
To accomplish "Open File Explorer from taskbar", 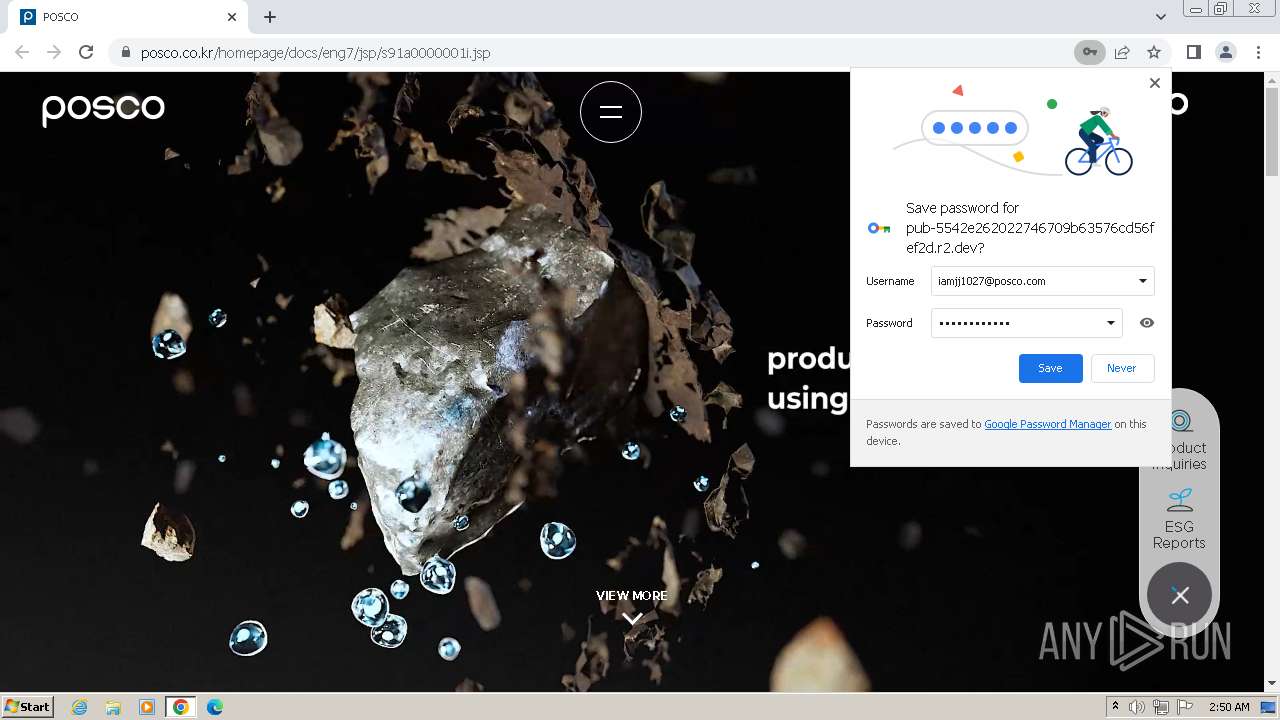I will 113,707.
